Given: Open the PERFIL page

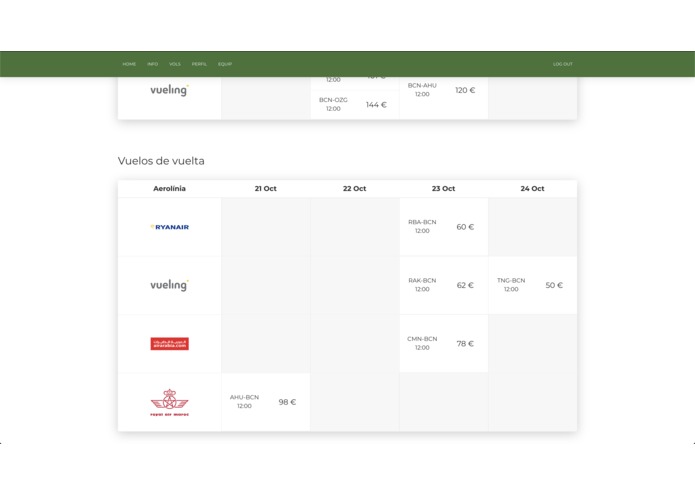Looking at the screenshot, I should point(199,64).
